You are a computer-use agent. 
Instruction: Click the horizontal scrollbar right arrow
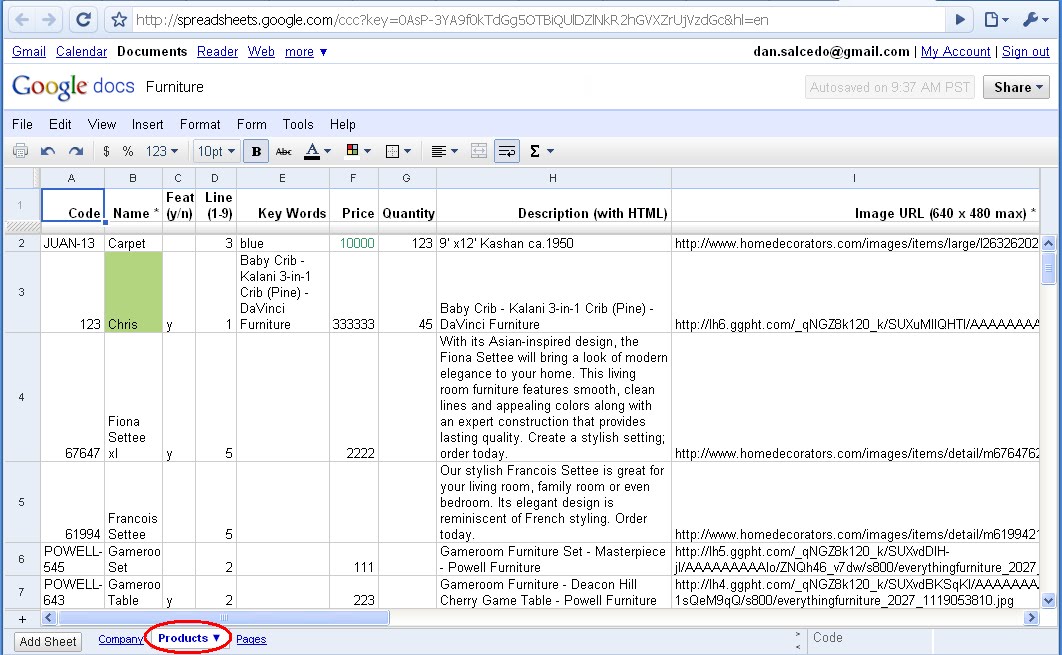tap(1032, 618)
